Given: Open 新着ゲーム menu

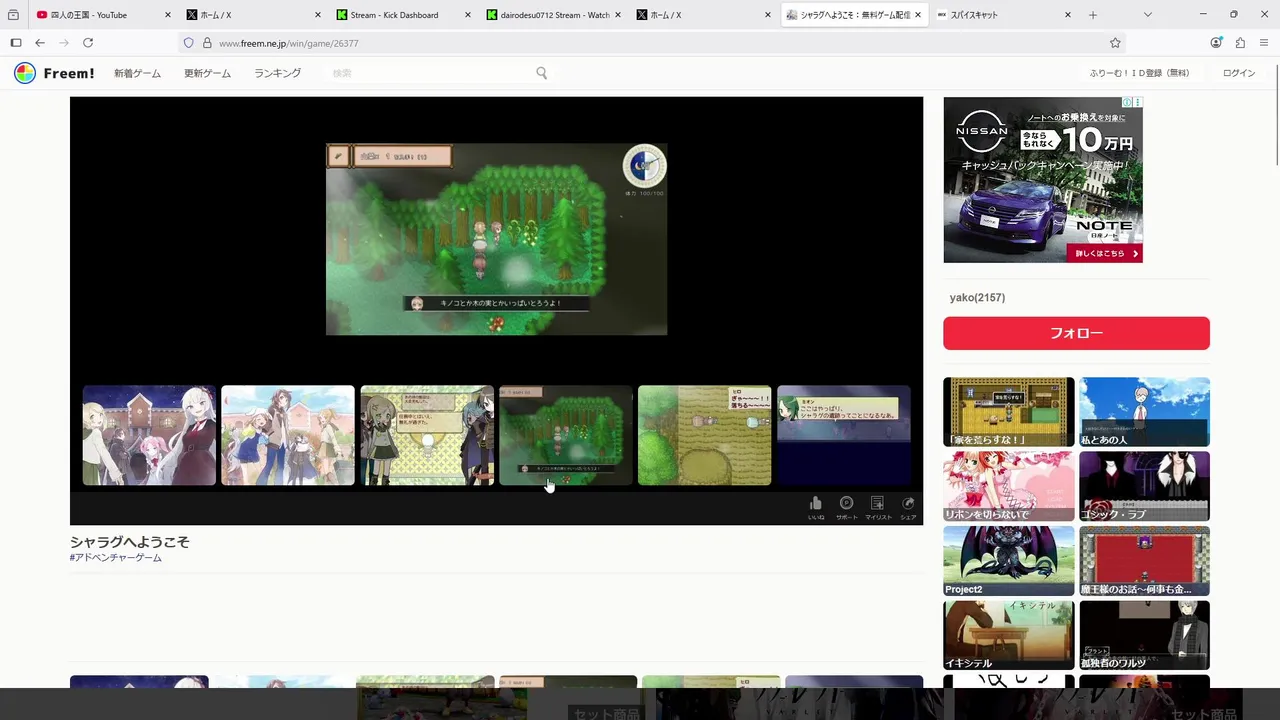Looking at the screenshot, I should [137, 74].
